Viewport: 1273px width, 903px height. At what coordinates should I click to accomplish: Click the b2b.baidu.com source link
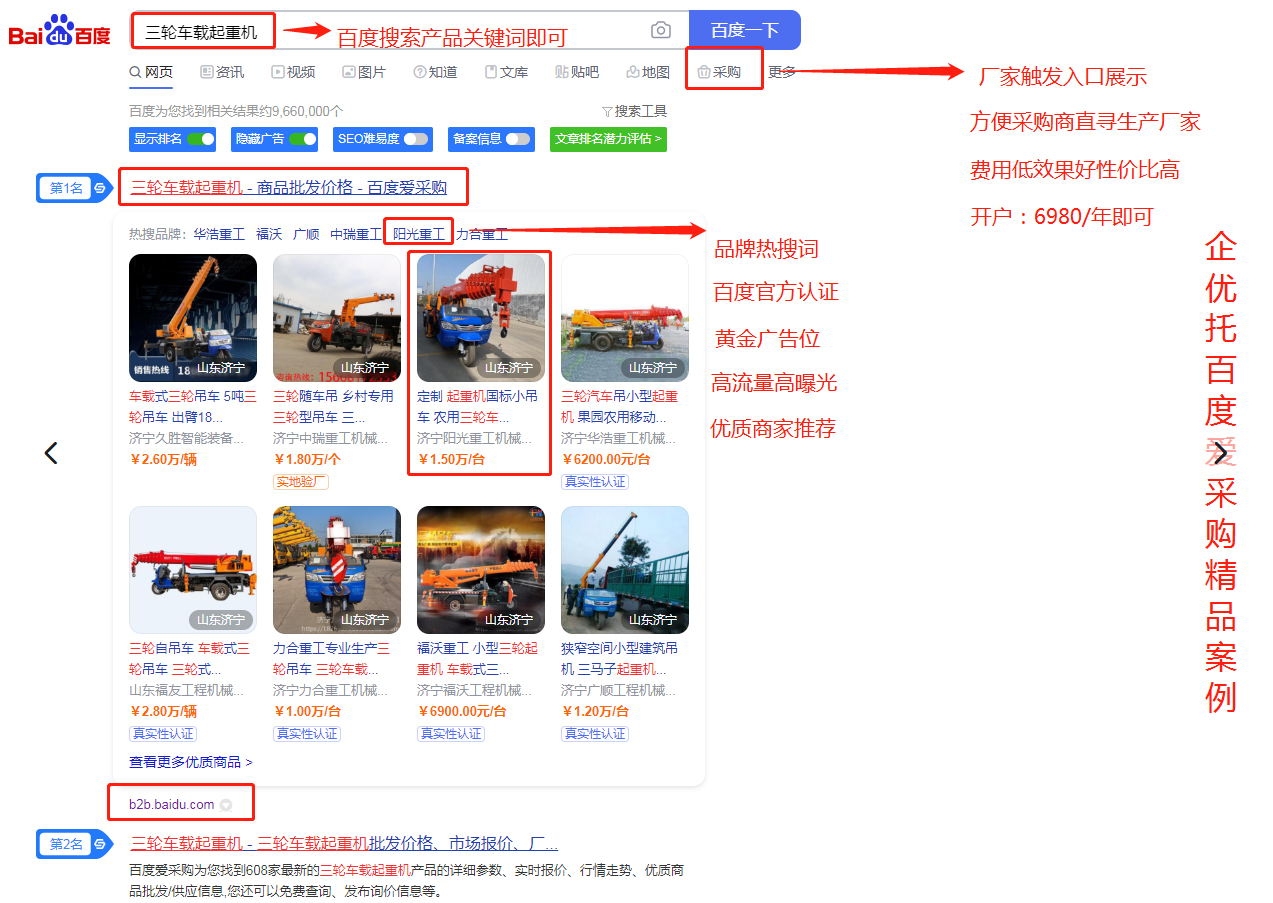[171, 804]
